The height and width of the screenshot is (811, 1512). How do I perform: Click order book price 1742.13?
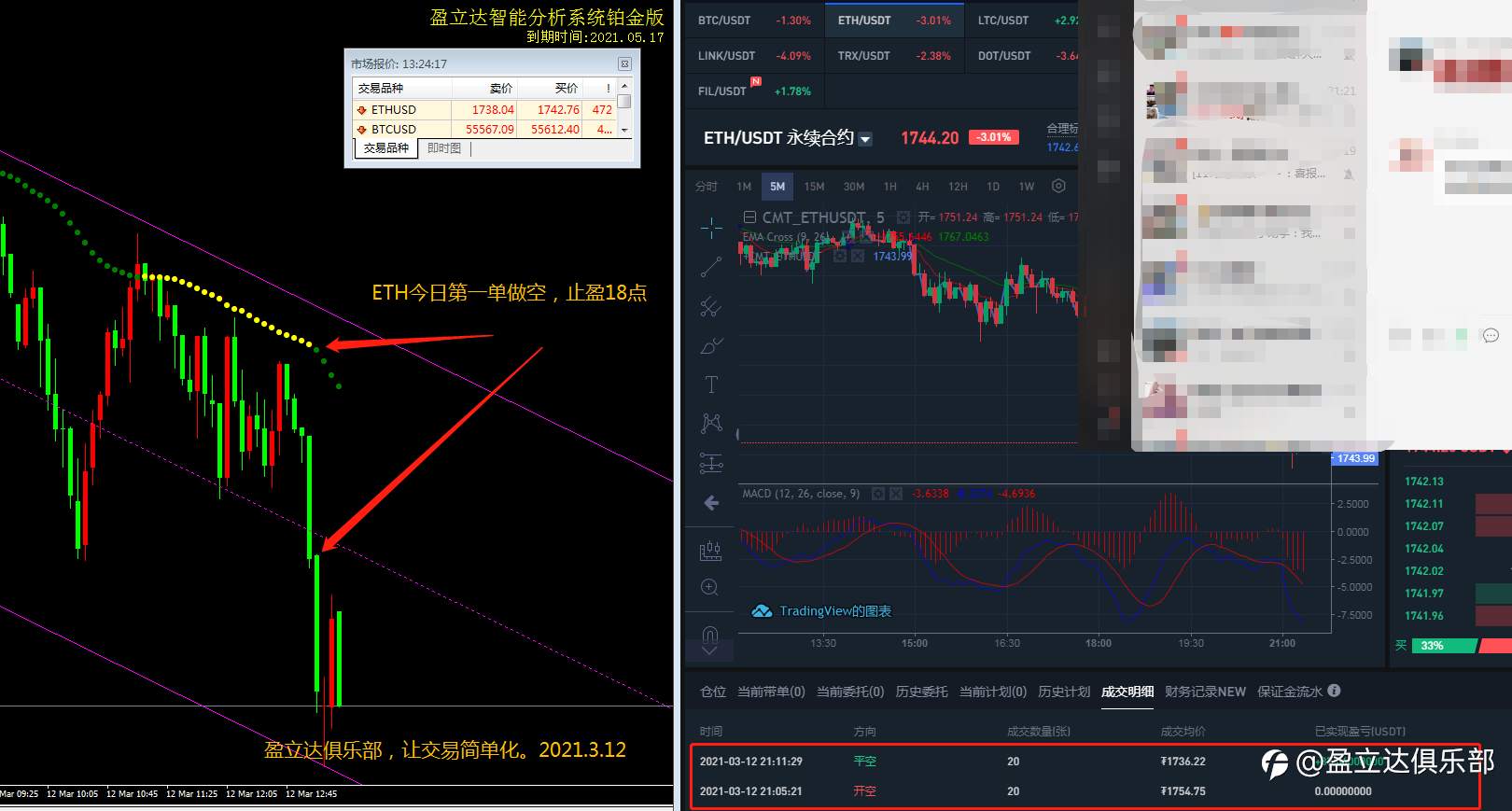pos(1424,482)
